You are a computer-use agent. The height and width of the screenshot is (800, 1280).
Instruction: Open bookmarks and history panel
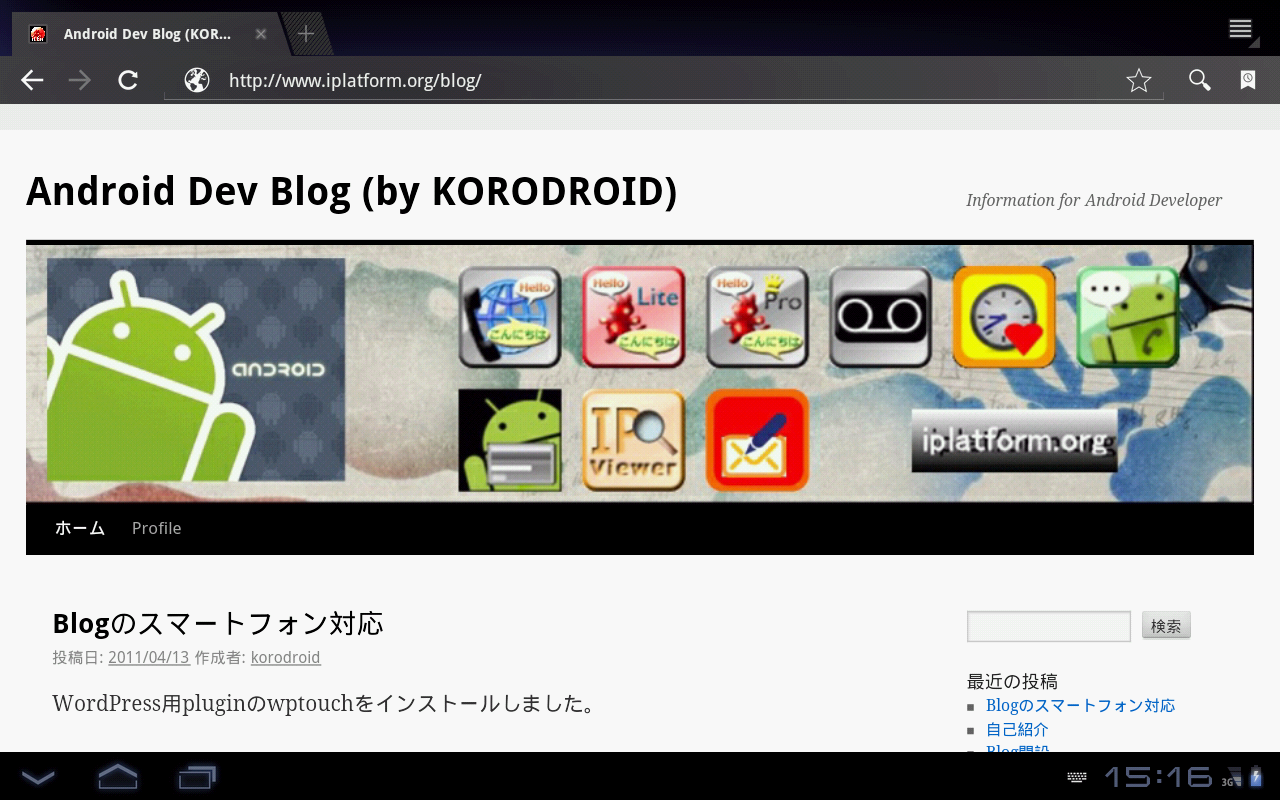click(1248, 80)
